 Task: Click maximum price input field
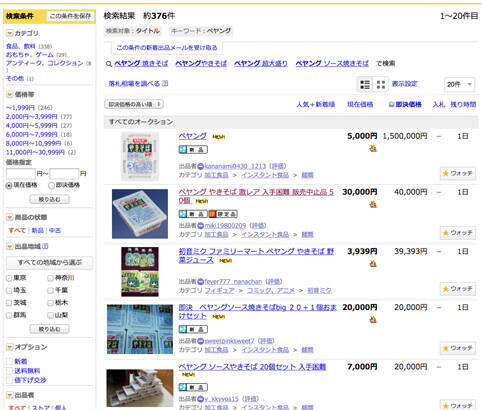[x=64, y=174]
